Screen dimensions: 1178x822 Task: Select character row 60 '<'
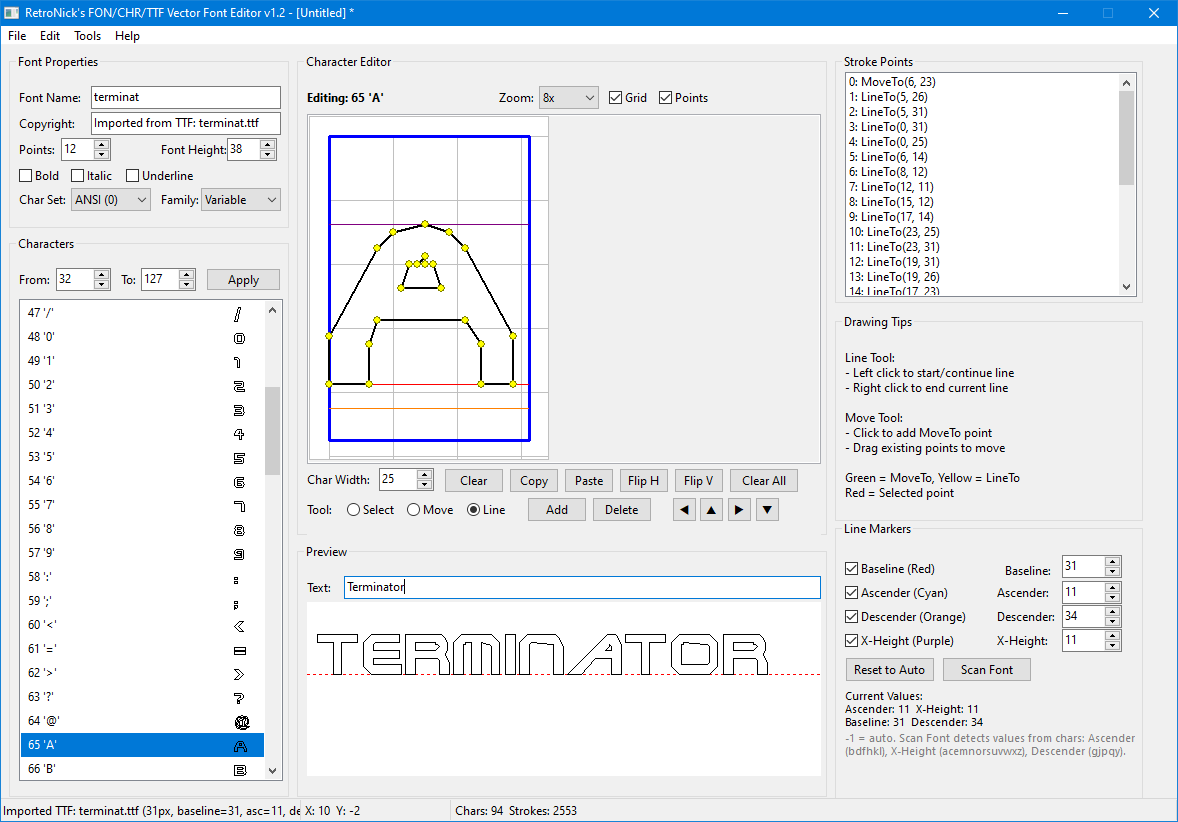[142, 625]
